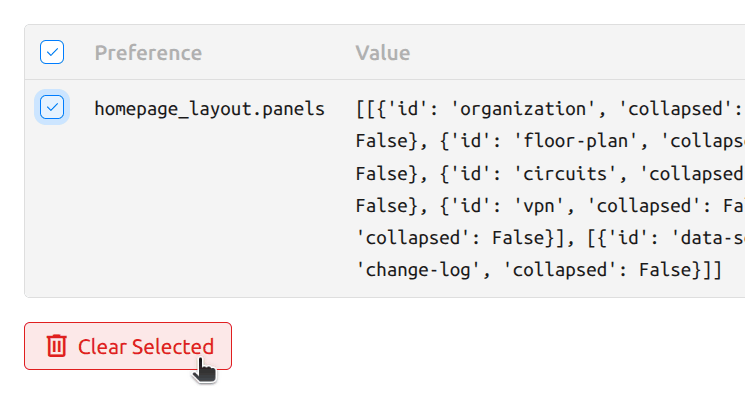This screenshot has width=745, height=394.
Task: Click the Preference column header
Action: [148, 53]
